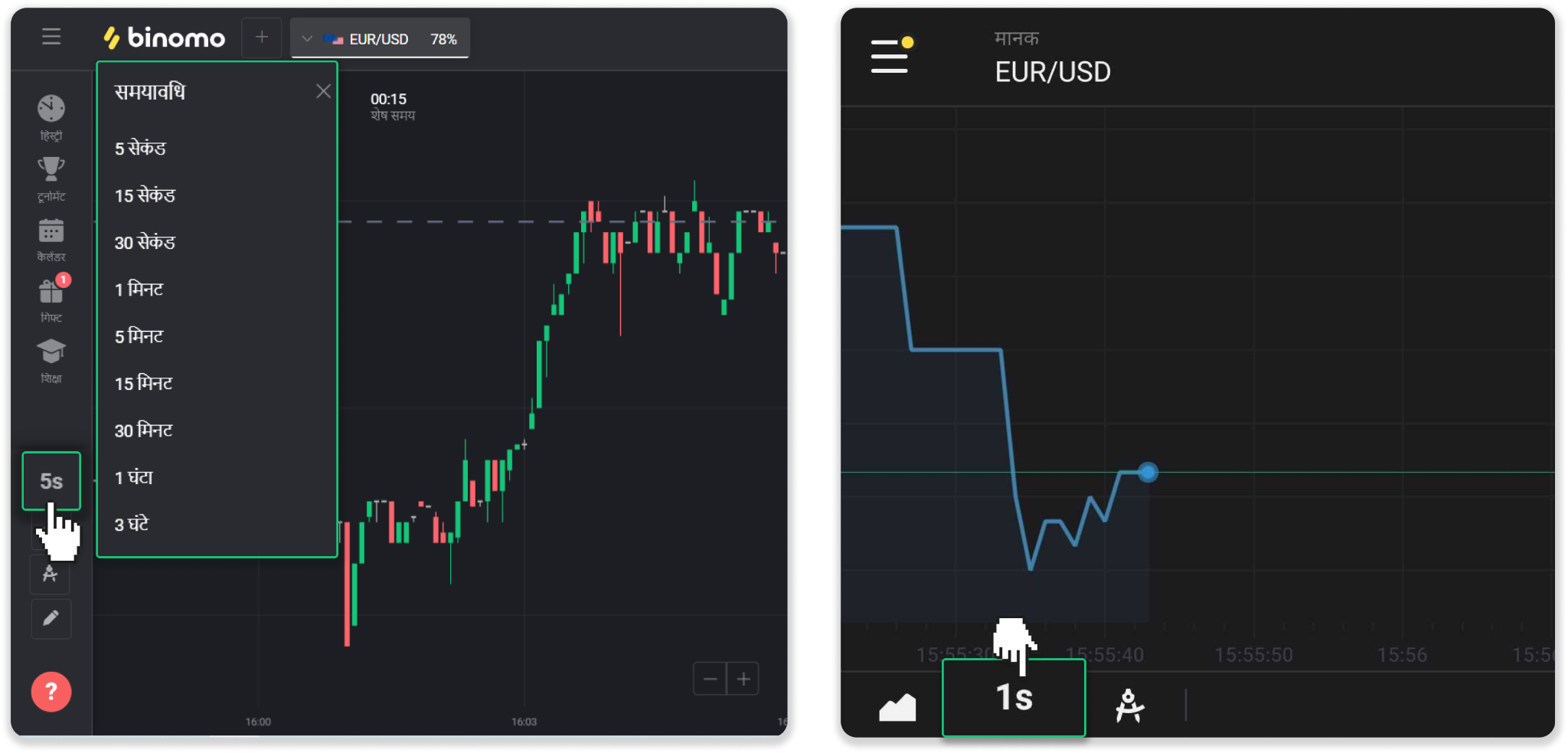Zoom out chart with minus button
The height and width of the screenshot is (753, 1568).
tap(710, 679)
